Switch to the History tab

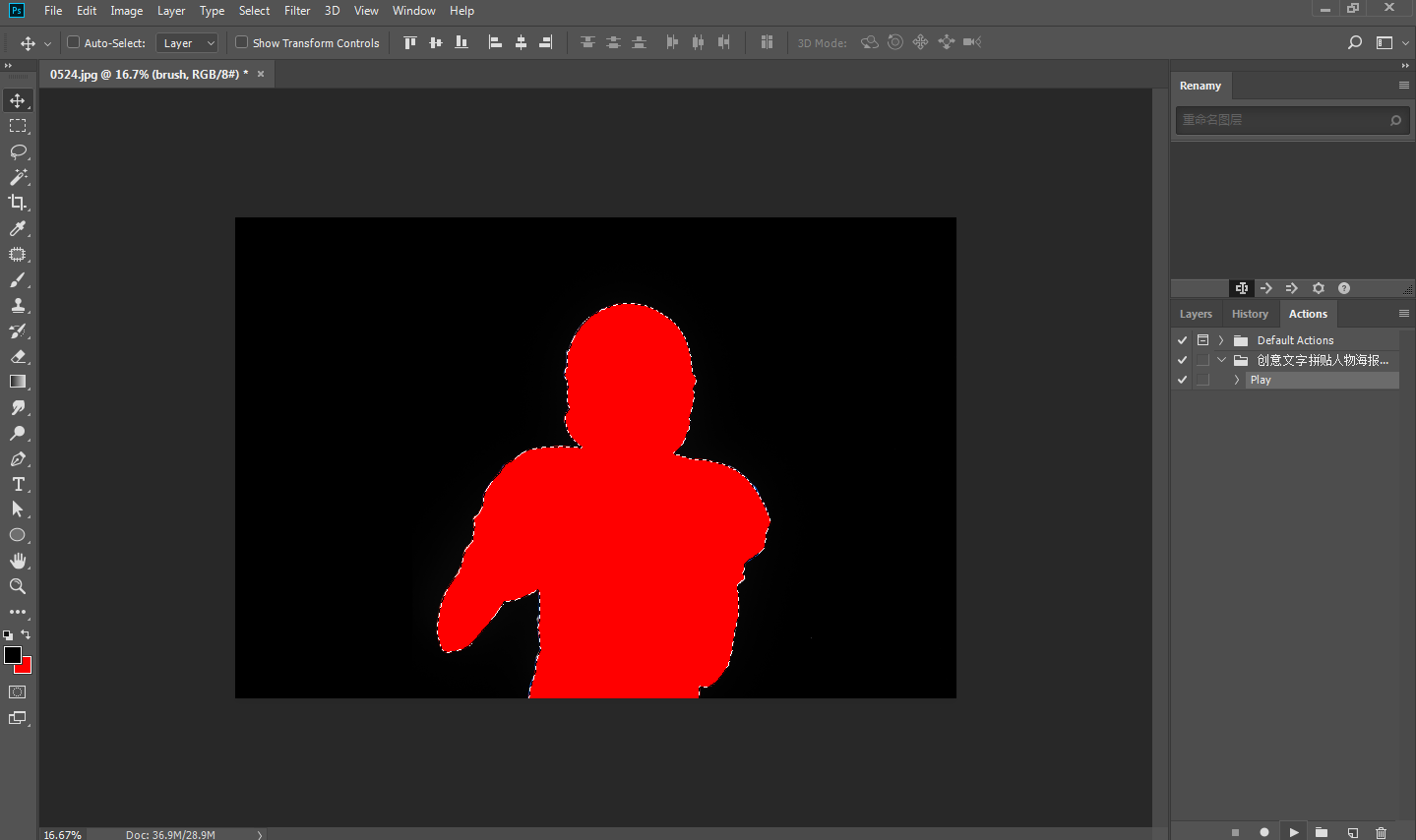(1250, 314)
